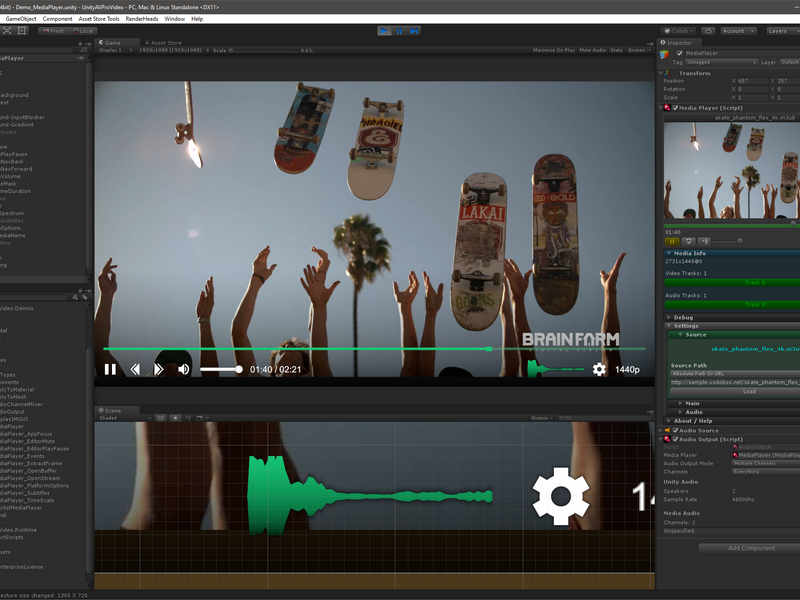Toggle the Media Player (Script) enabled checkbox
800x600 pixels.
(x=676, y=108)
